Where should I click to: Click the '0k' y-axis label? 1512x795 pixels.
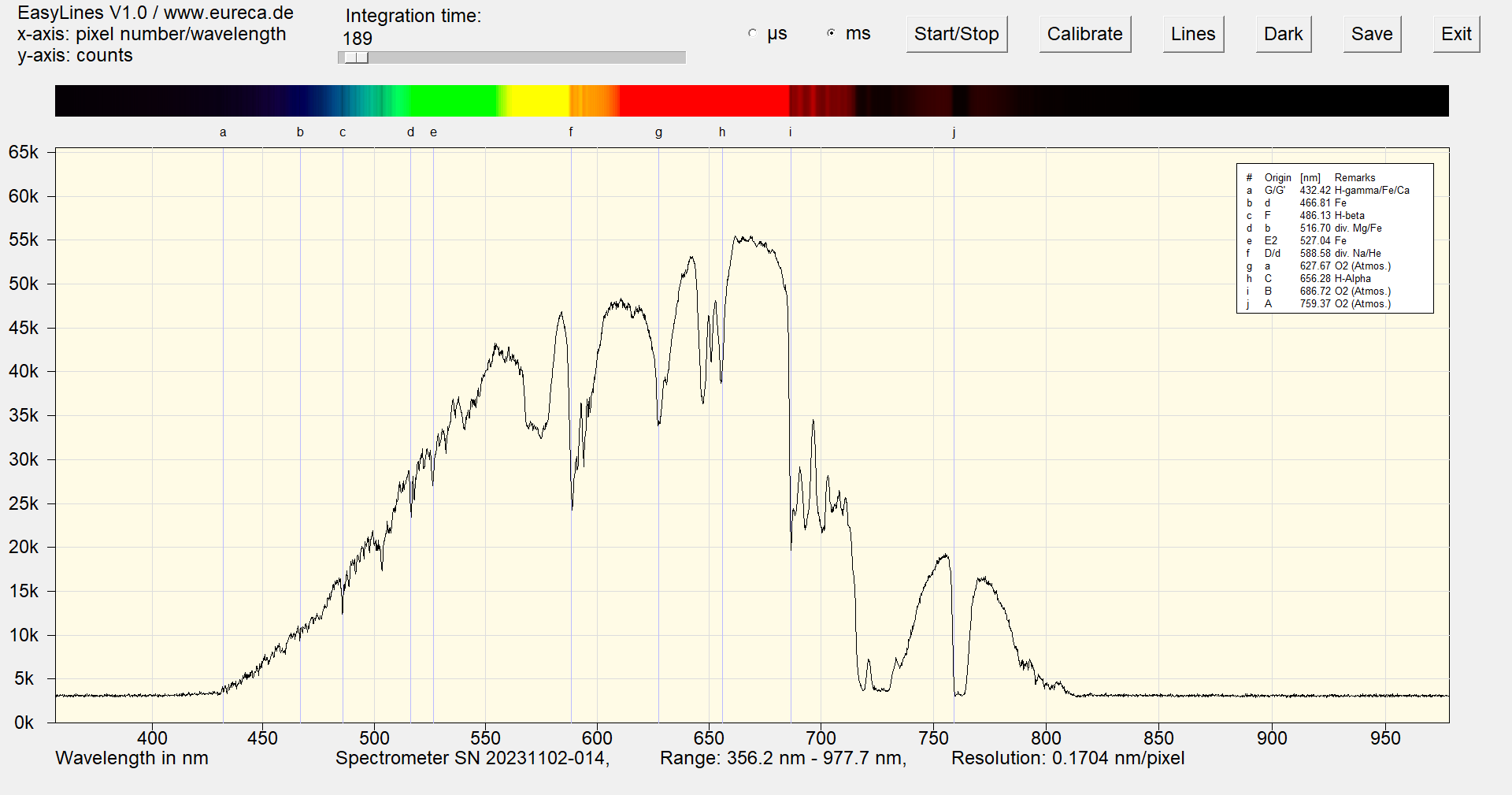click(x=24, y=723)
